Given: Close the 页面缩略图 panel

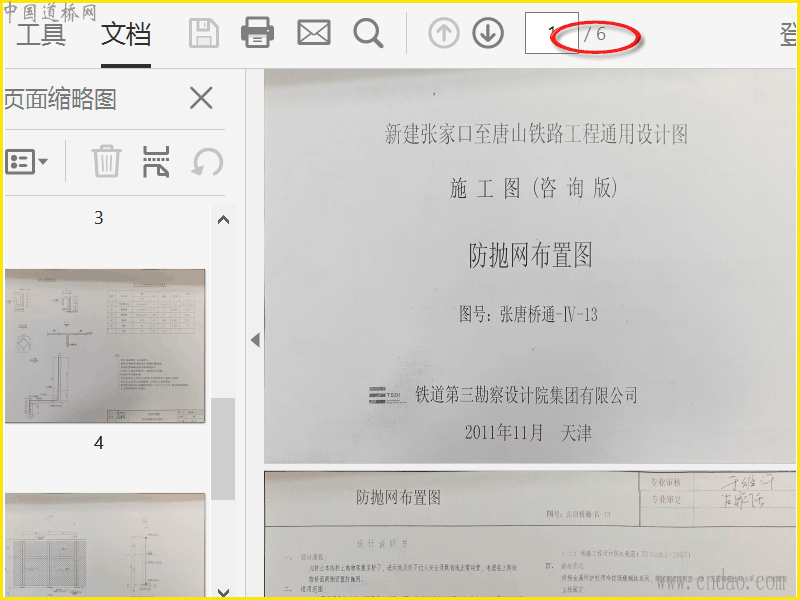Looking at the screenshot, I should (201, 98).
